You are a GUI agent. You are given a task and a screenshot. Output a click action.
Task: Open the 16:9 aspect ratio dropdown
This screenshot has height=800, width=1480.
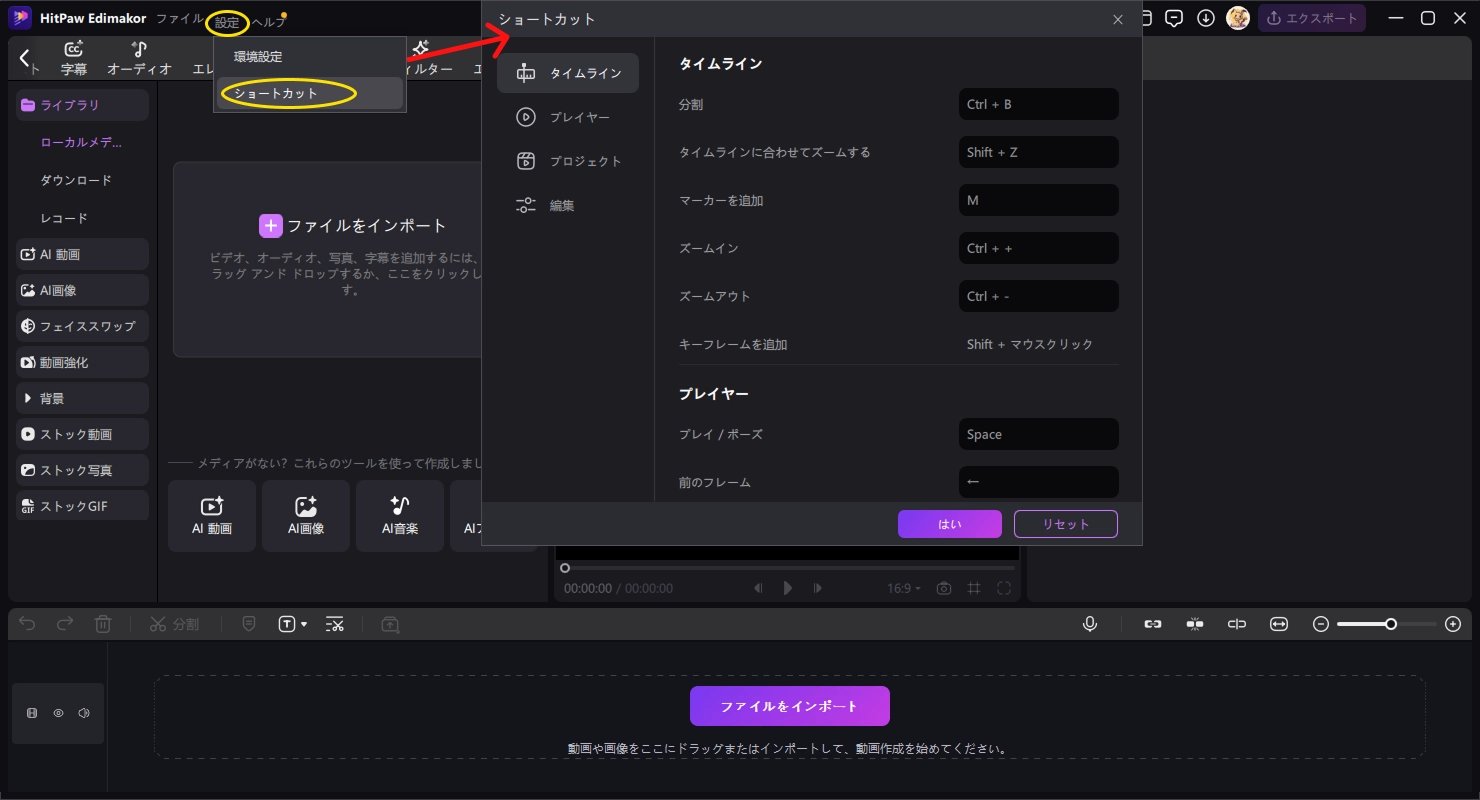(903, 588)
